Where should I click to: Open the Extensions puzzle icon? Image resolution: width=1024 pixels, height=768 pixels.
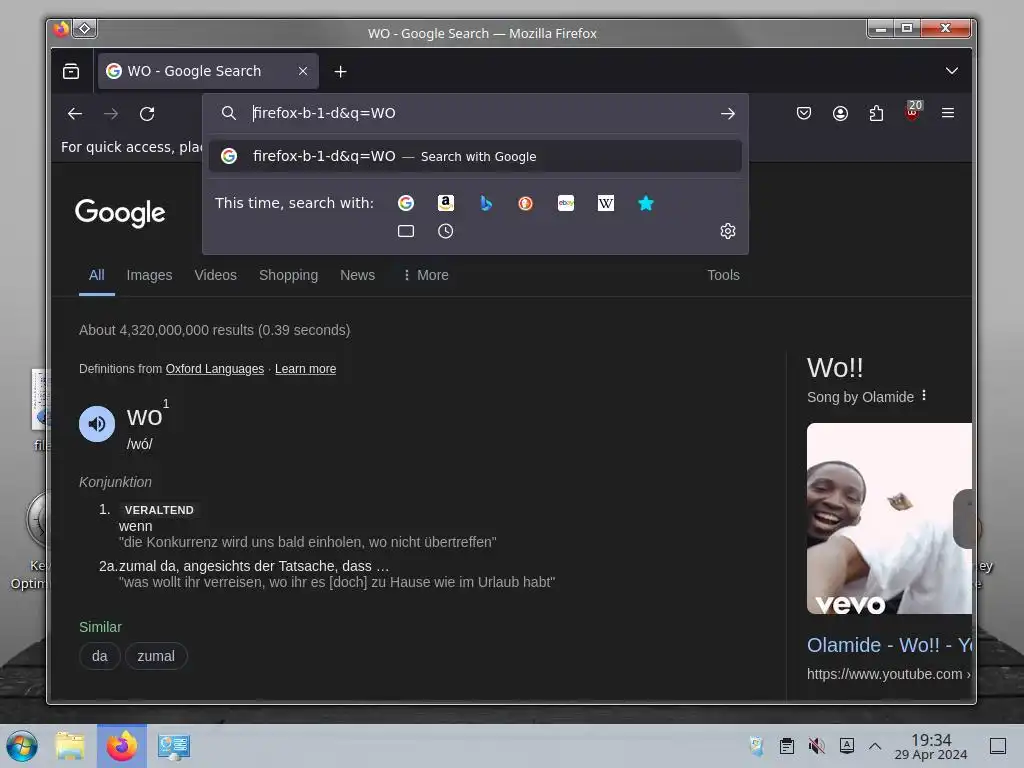coord(876,114)
